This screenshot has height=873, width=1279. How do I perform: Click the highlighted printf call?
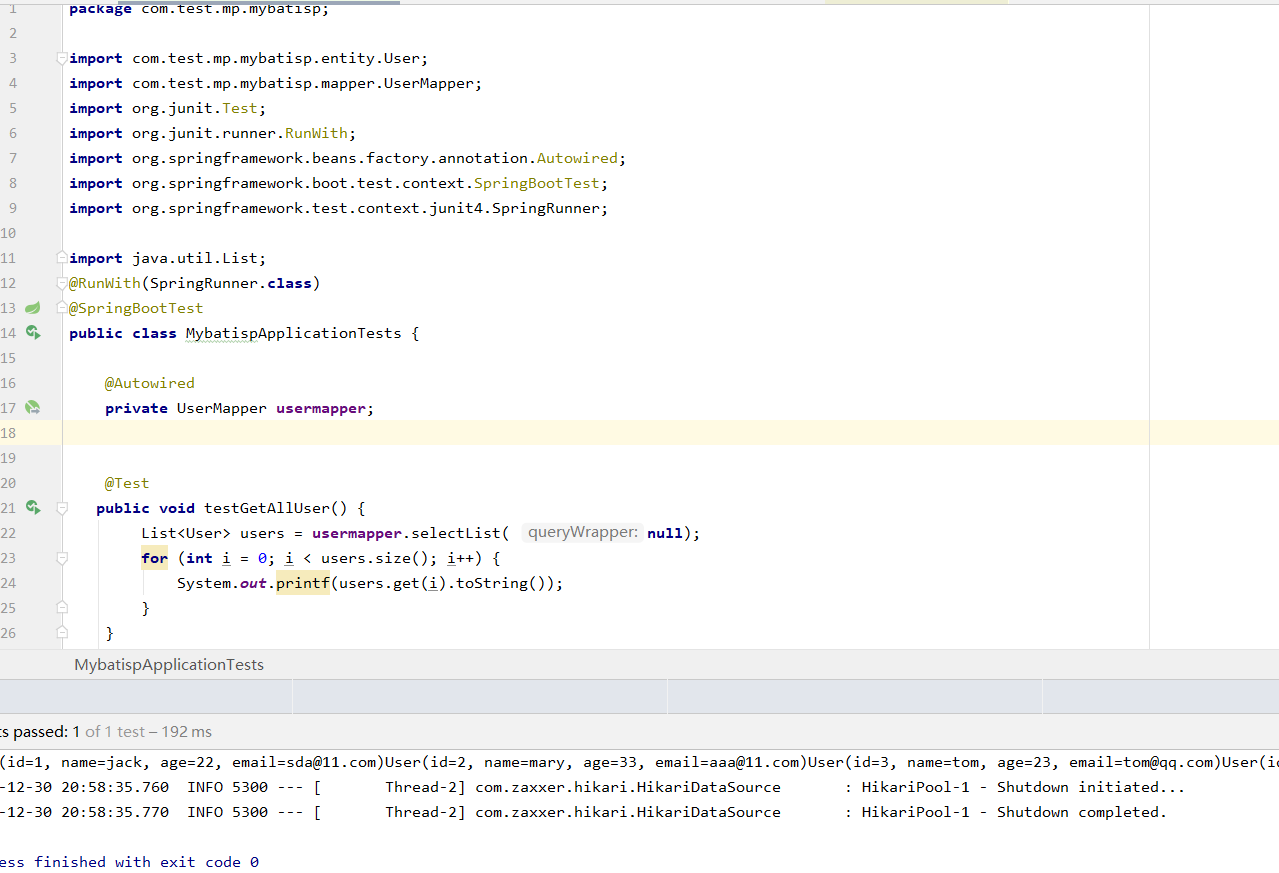[x=303, y=583]
